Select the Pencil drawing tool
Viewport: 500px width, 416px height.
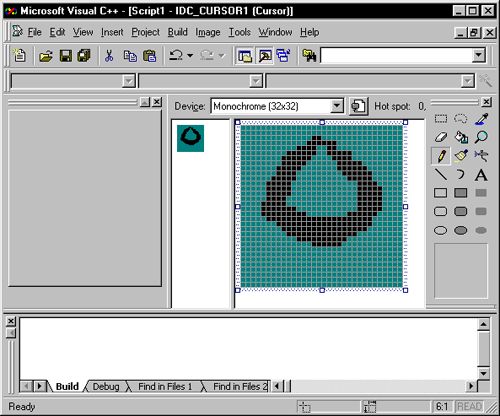click(x=441, y=156)
